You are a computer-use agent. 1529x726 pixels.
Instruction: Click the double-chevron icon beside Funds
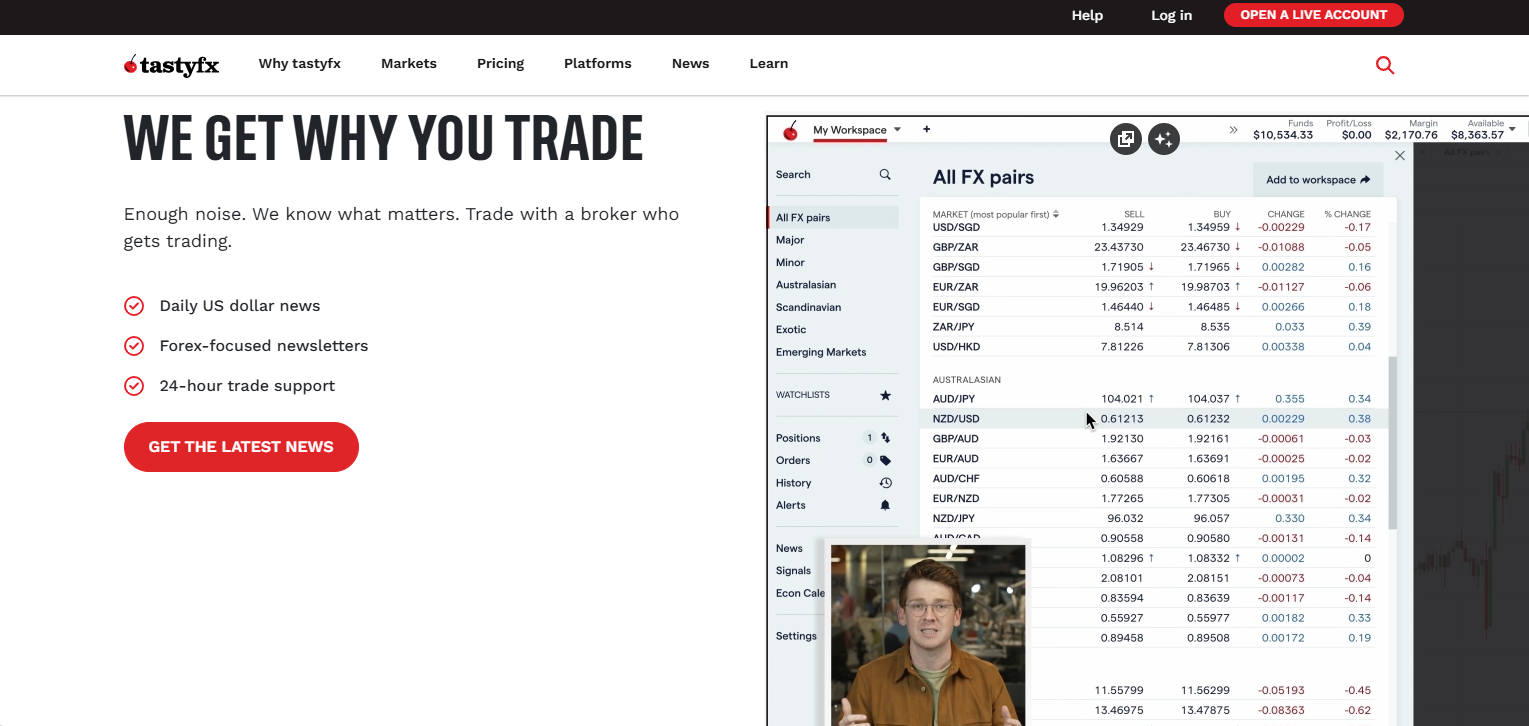[x=1233, y=130]
